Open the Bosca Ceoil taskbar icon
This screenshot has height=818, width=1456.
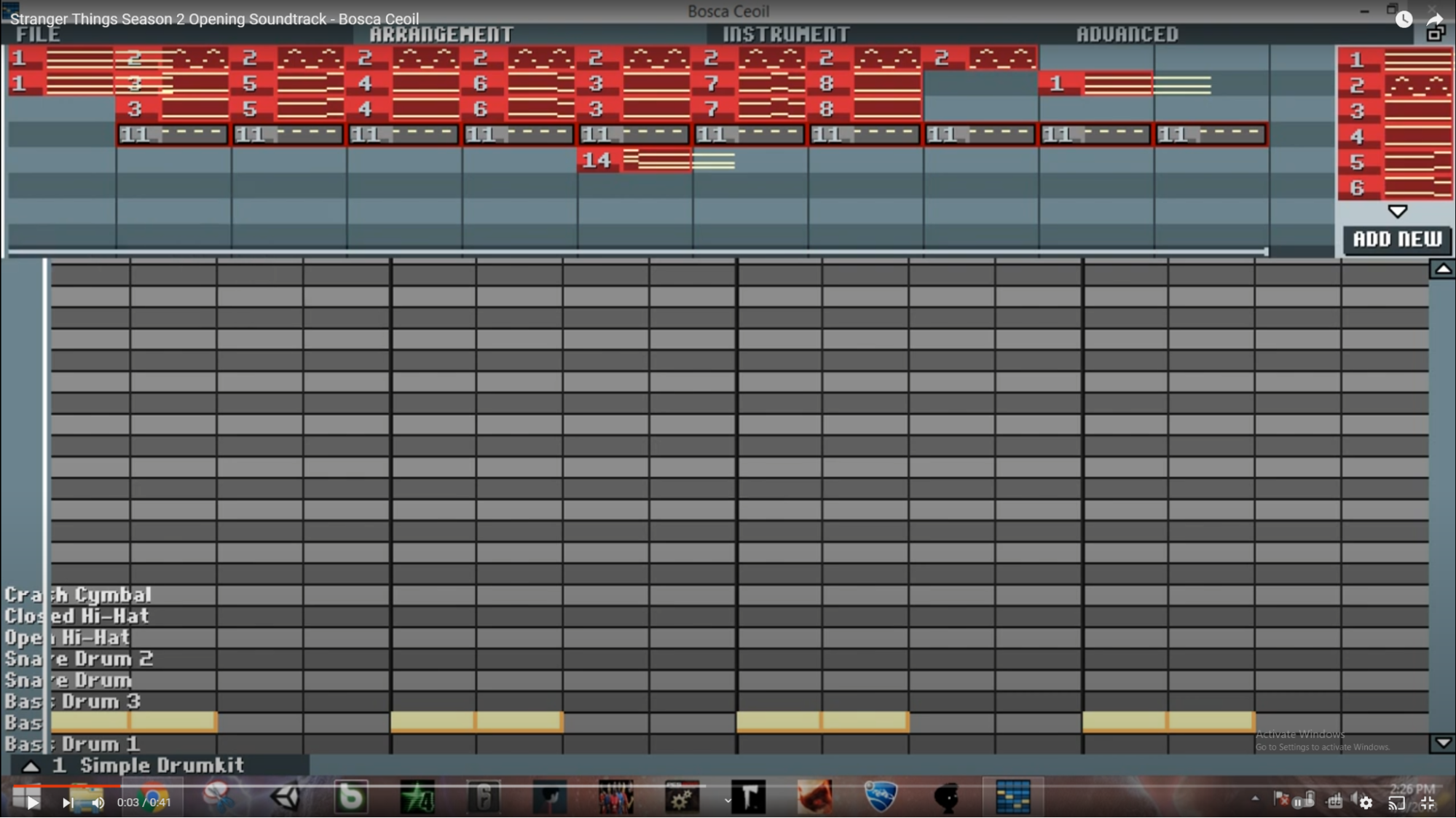[x=1012, y=797]
